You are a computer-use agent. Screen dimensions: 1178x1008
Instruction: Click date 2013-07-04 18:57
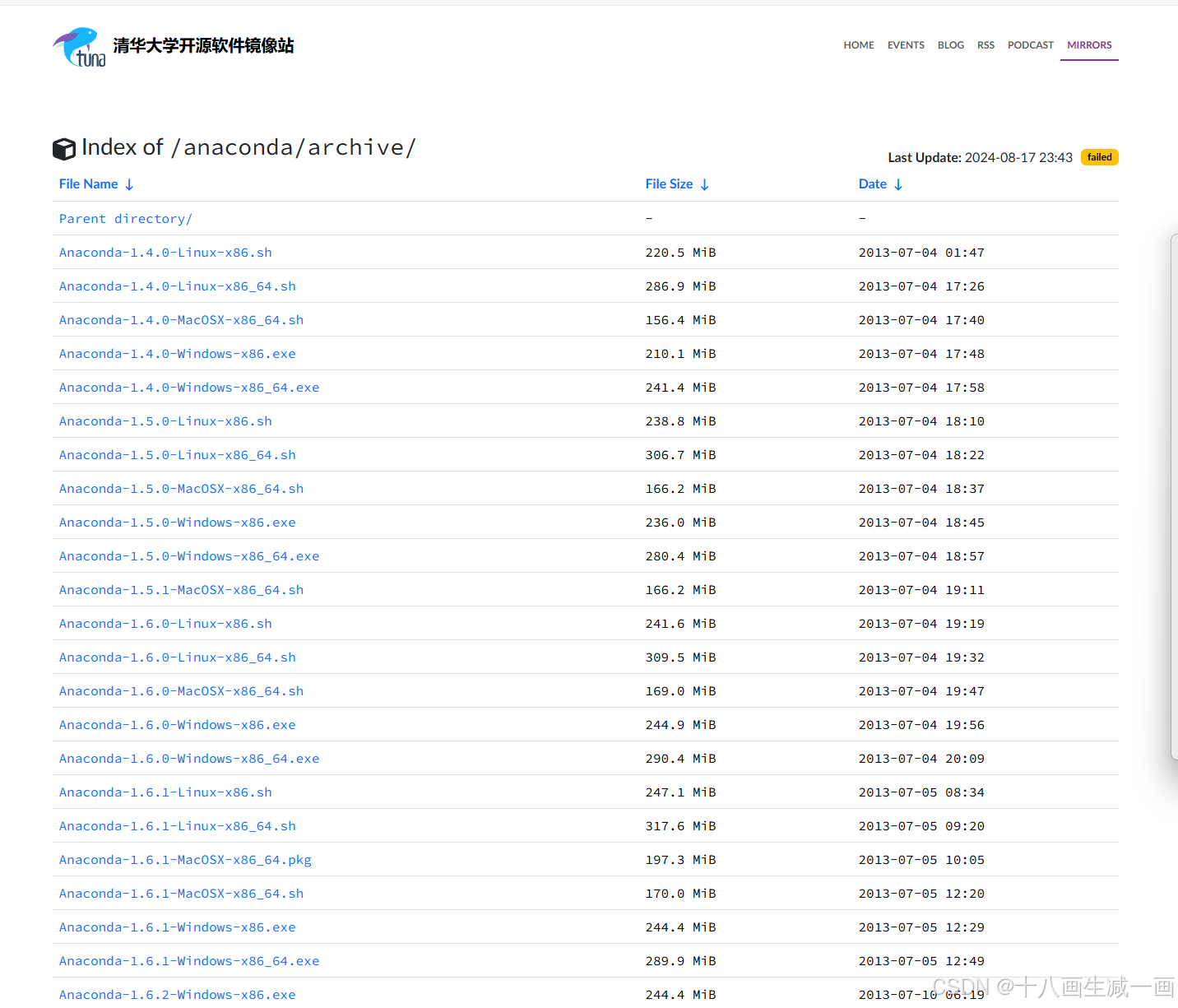tap(921, 556)
